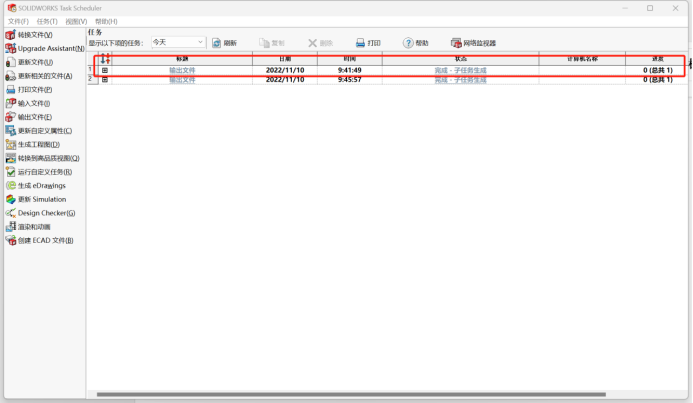693x403 pixels.
Task: Click the 输出文件(E) sidebar task
Action: [x=29, y=117]
